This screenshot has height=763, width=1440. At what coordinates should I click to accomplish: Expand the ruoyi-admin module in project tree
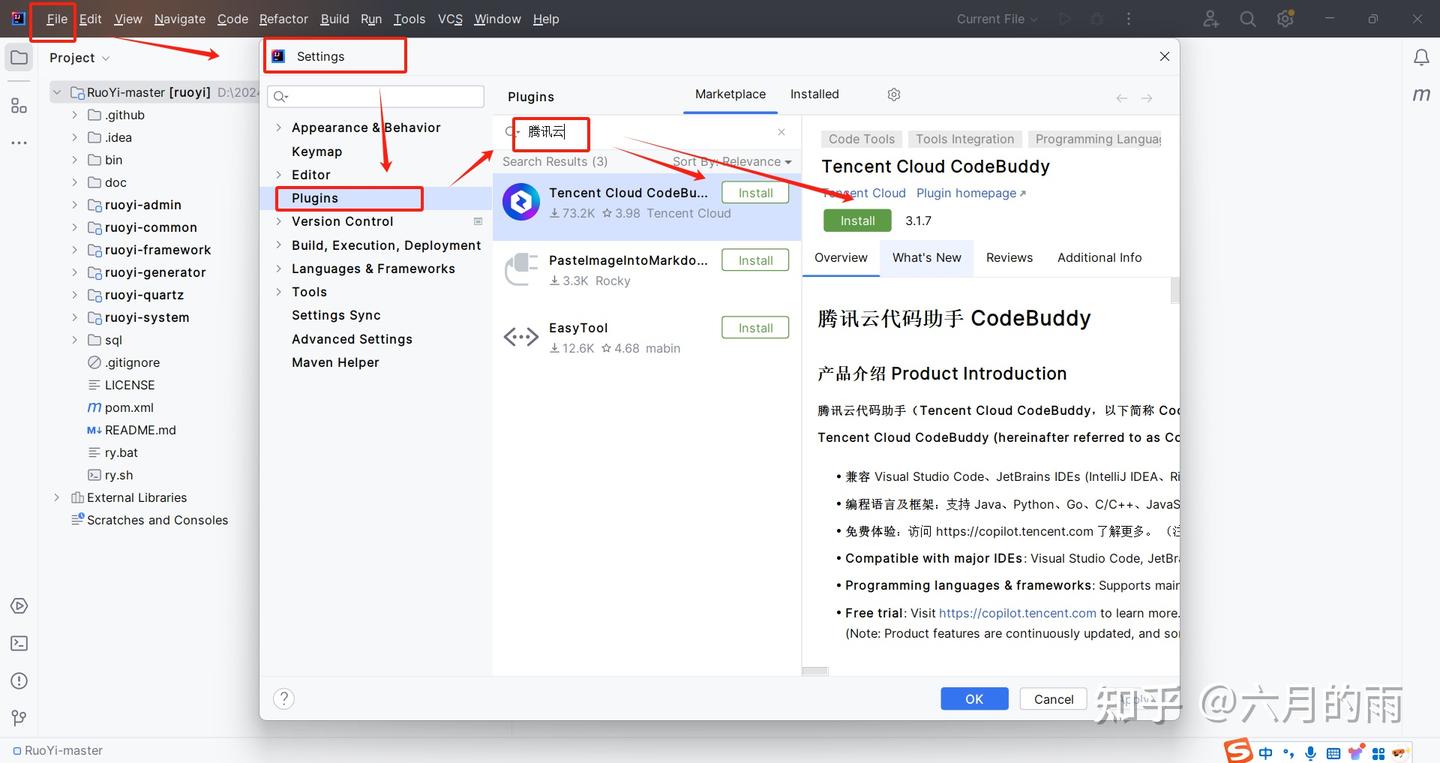click(x=73, y=204)
